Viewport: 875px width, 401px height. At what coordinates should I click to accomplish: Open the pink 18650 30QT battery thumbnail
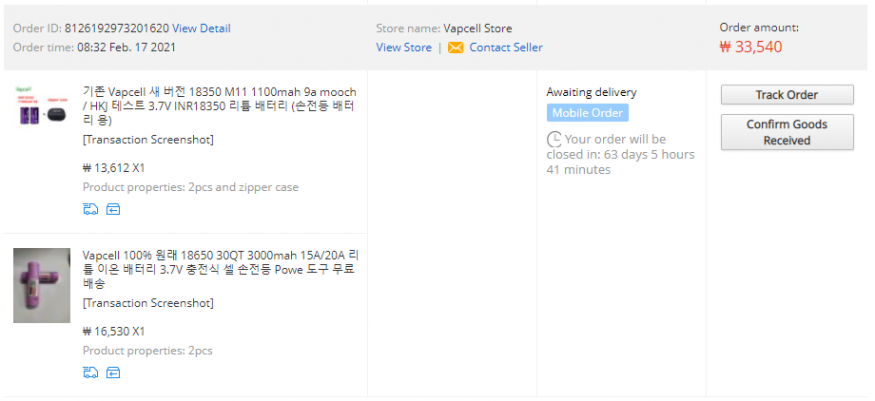pyautogui.click(x=41, y=285)
